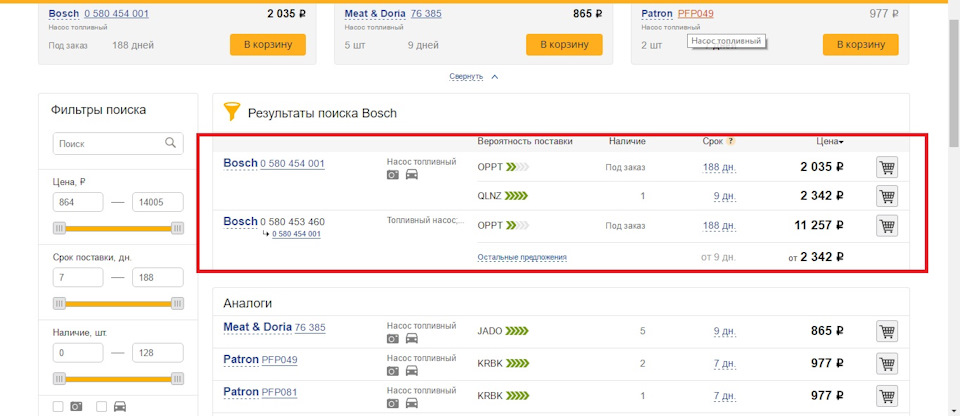
Task: Sort results by Цена column
Action: pyautogui.click(x=830, y=142)
